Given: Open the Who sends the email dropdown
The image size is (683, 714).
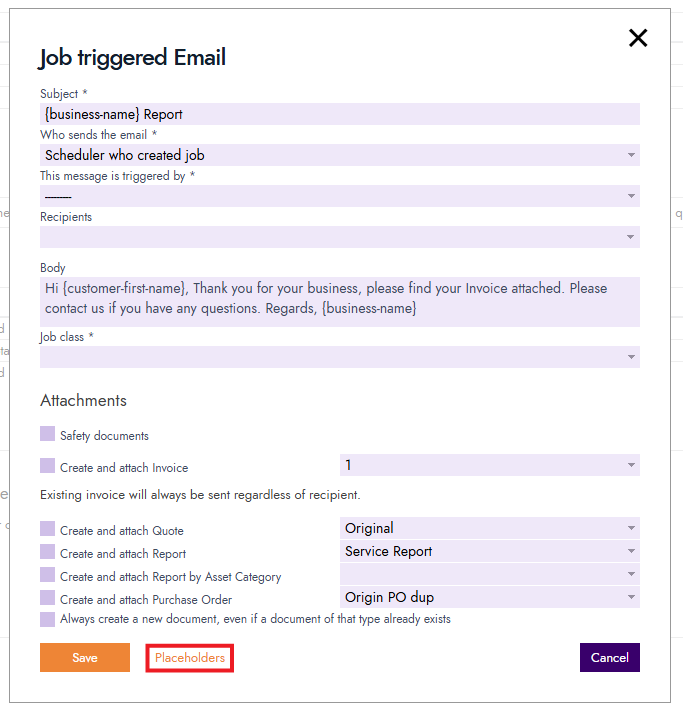Looking at the screenshot, I should [340, 155].
